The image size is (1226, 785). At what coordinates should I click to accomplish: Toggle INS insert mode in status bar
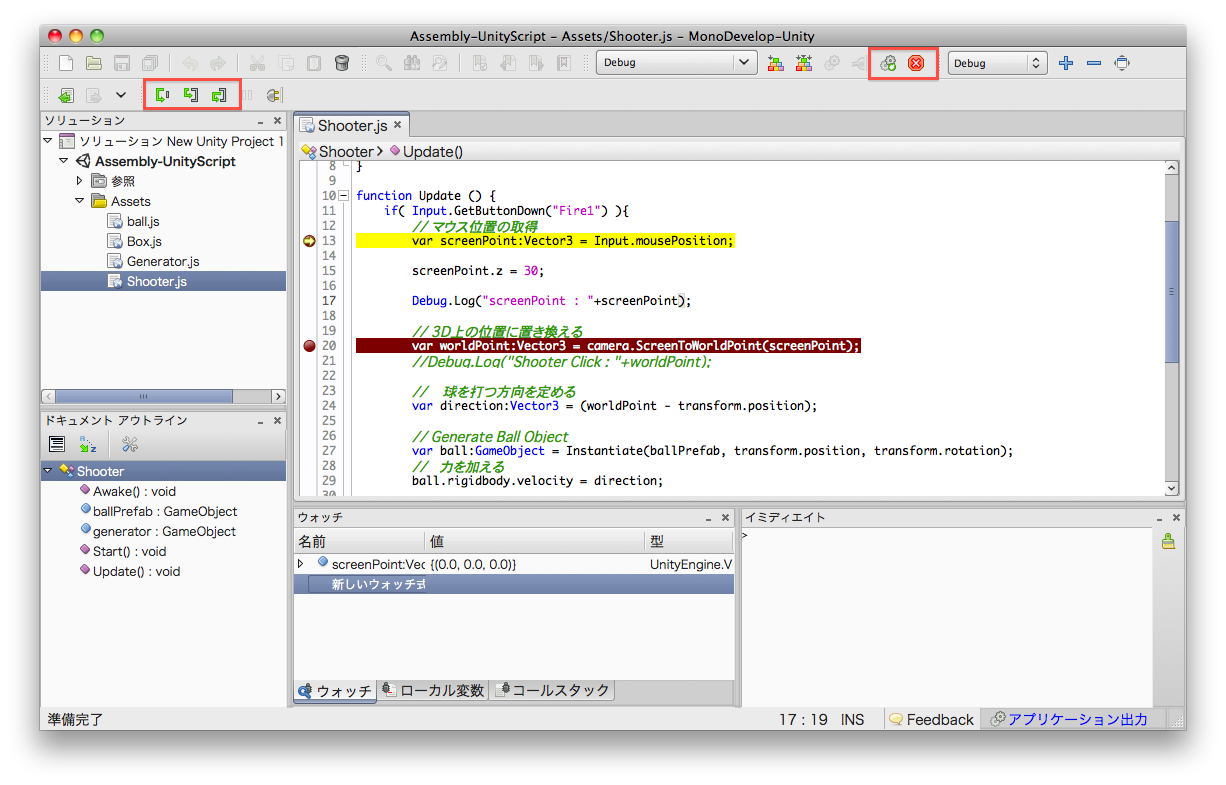852,719
